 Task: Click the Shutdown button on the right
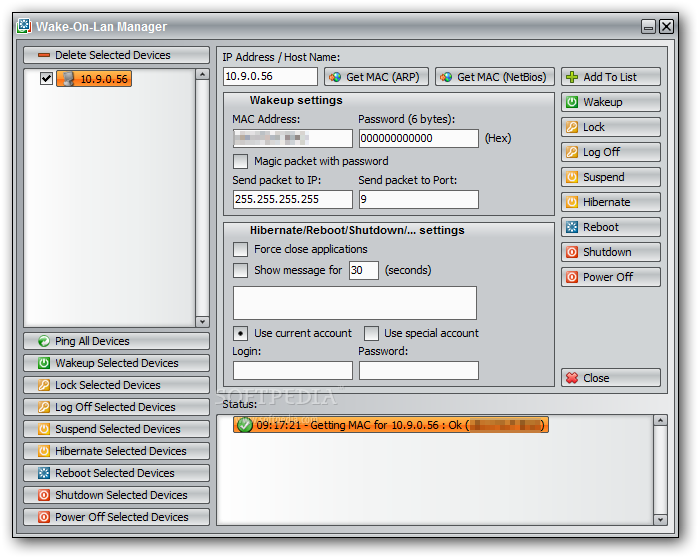[x=611, y=252]
